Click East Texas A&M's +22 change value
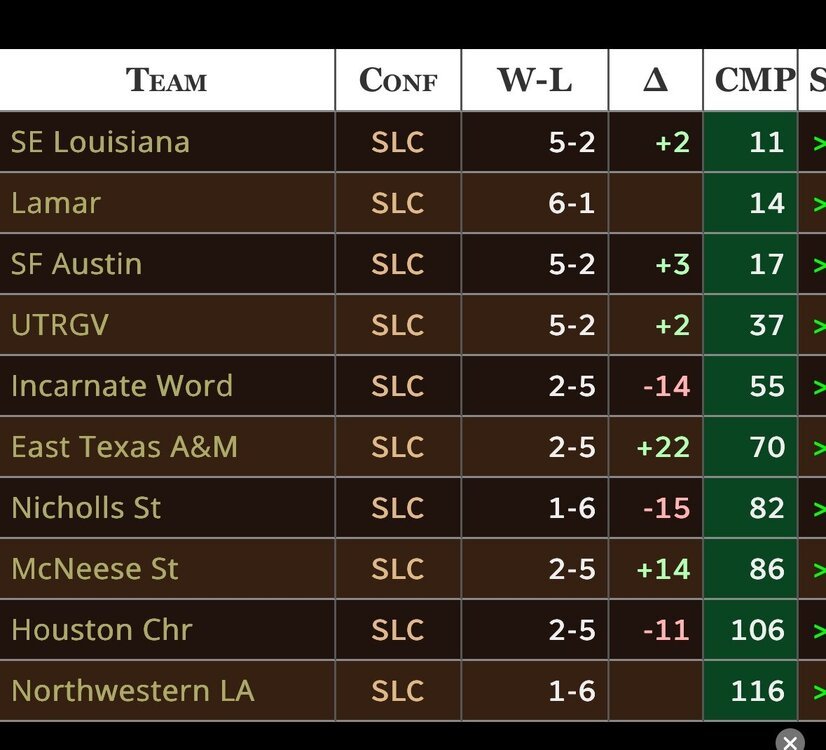 pos(663,447)
